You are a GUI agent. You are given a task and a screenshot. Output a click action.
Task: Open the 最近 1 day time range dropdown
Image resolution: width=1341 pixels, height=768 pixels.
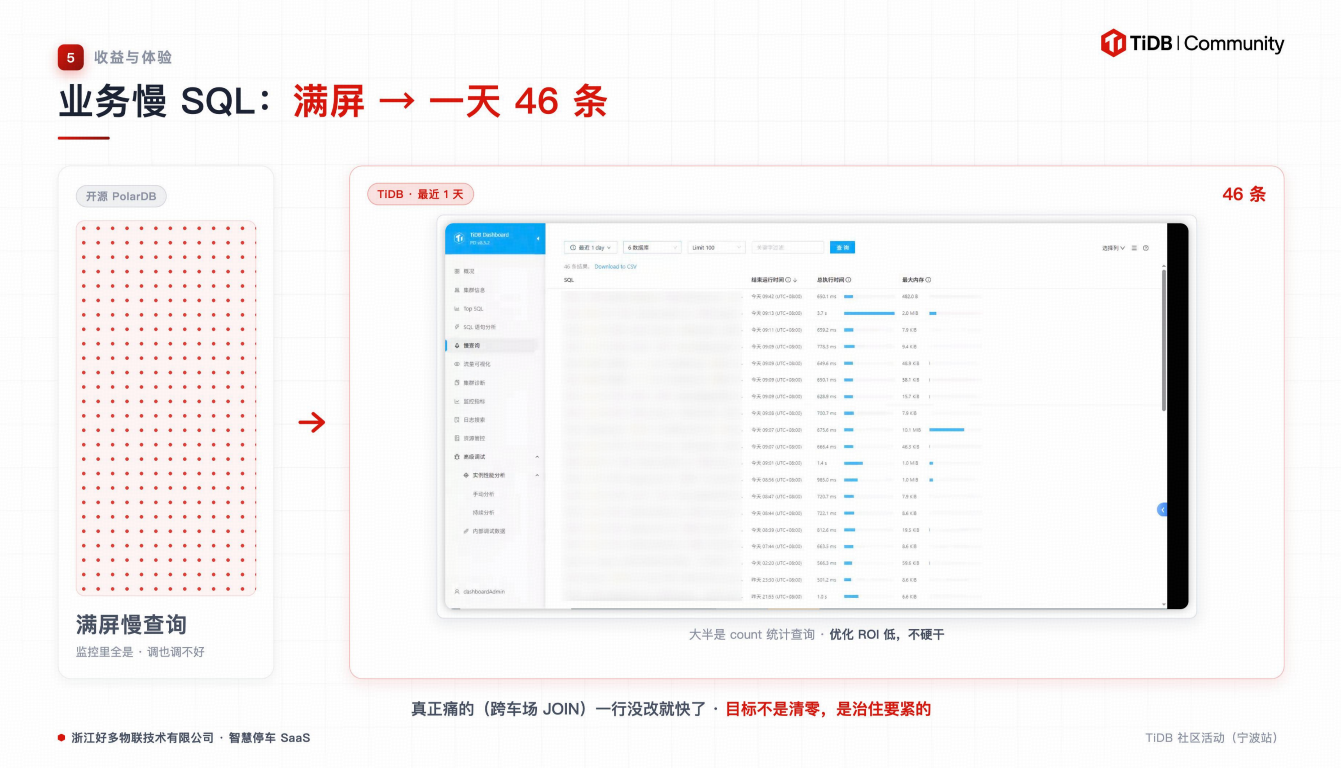[591, 247]
